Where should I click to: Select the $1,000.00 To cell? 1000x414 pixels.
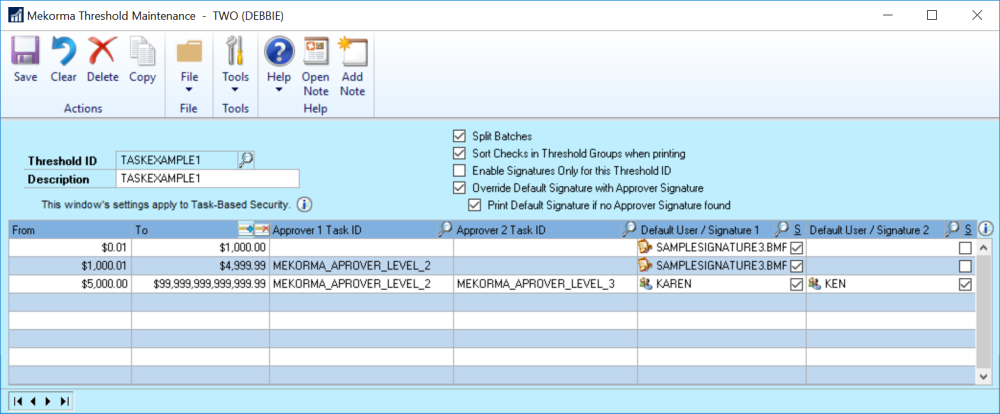[x=200, y=248]
